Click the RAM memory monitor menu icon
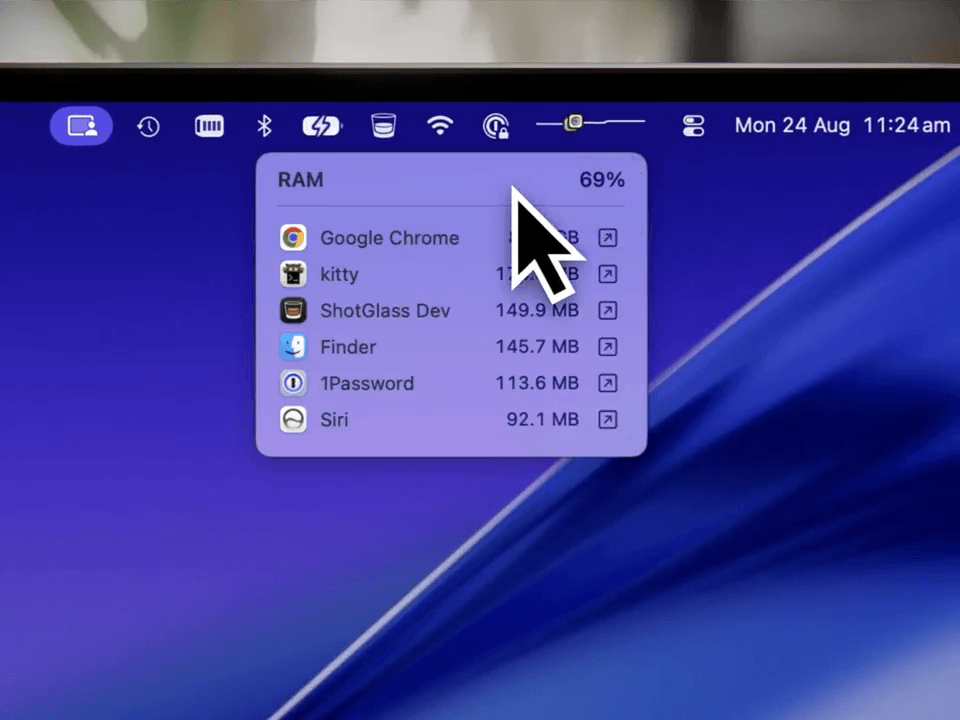 coord(209,126)
